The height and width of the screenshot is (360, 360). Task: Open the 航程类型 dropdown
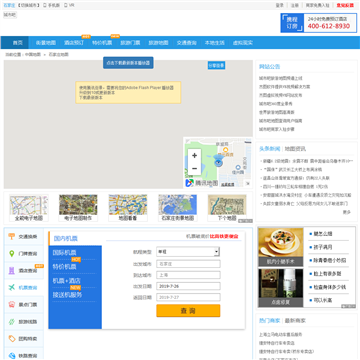(x=188, y=252)
